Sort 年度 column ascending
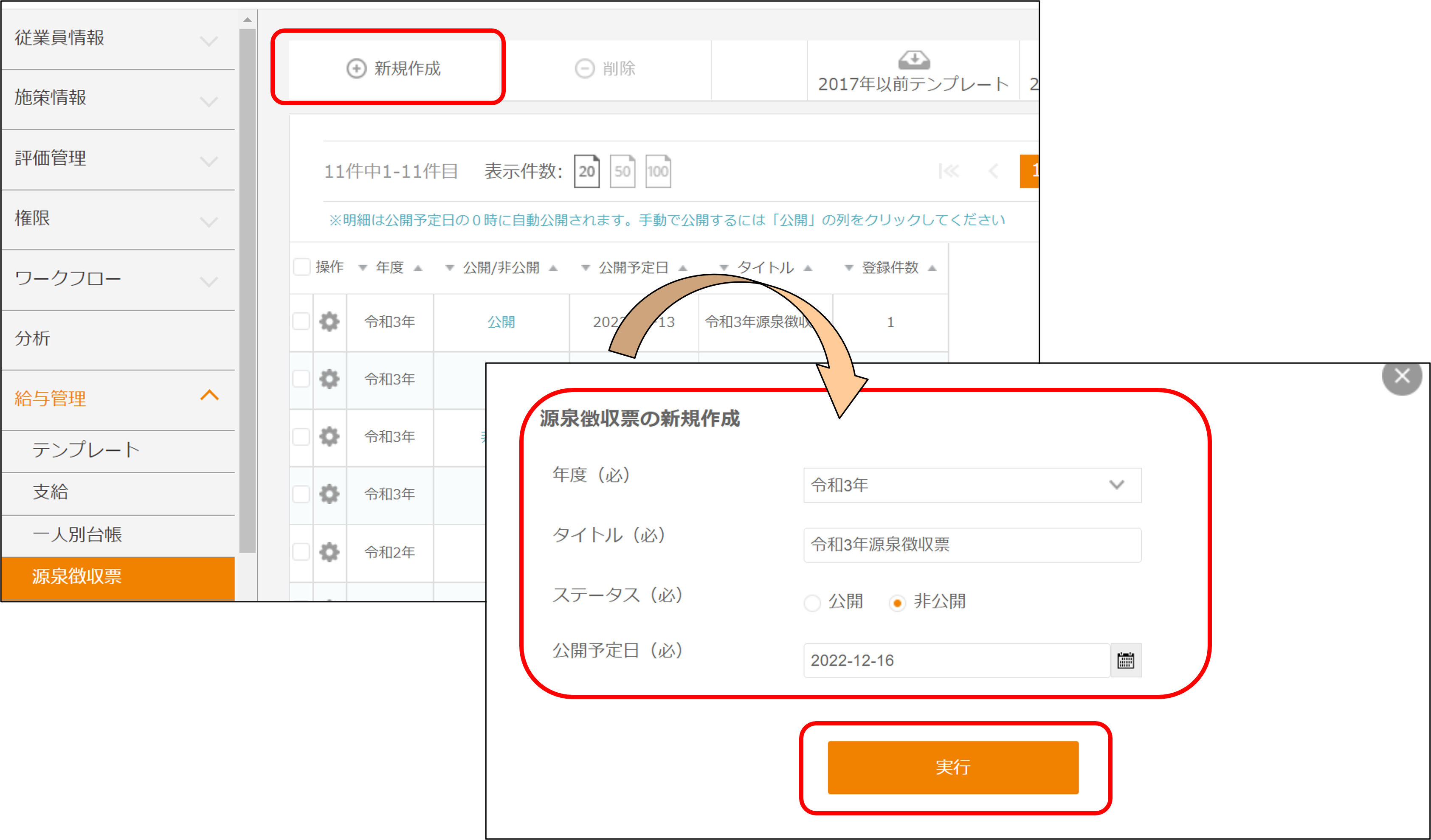The image size is (1431, 840). [x=418, y=268]
